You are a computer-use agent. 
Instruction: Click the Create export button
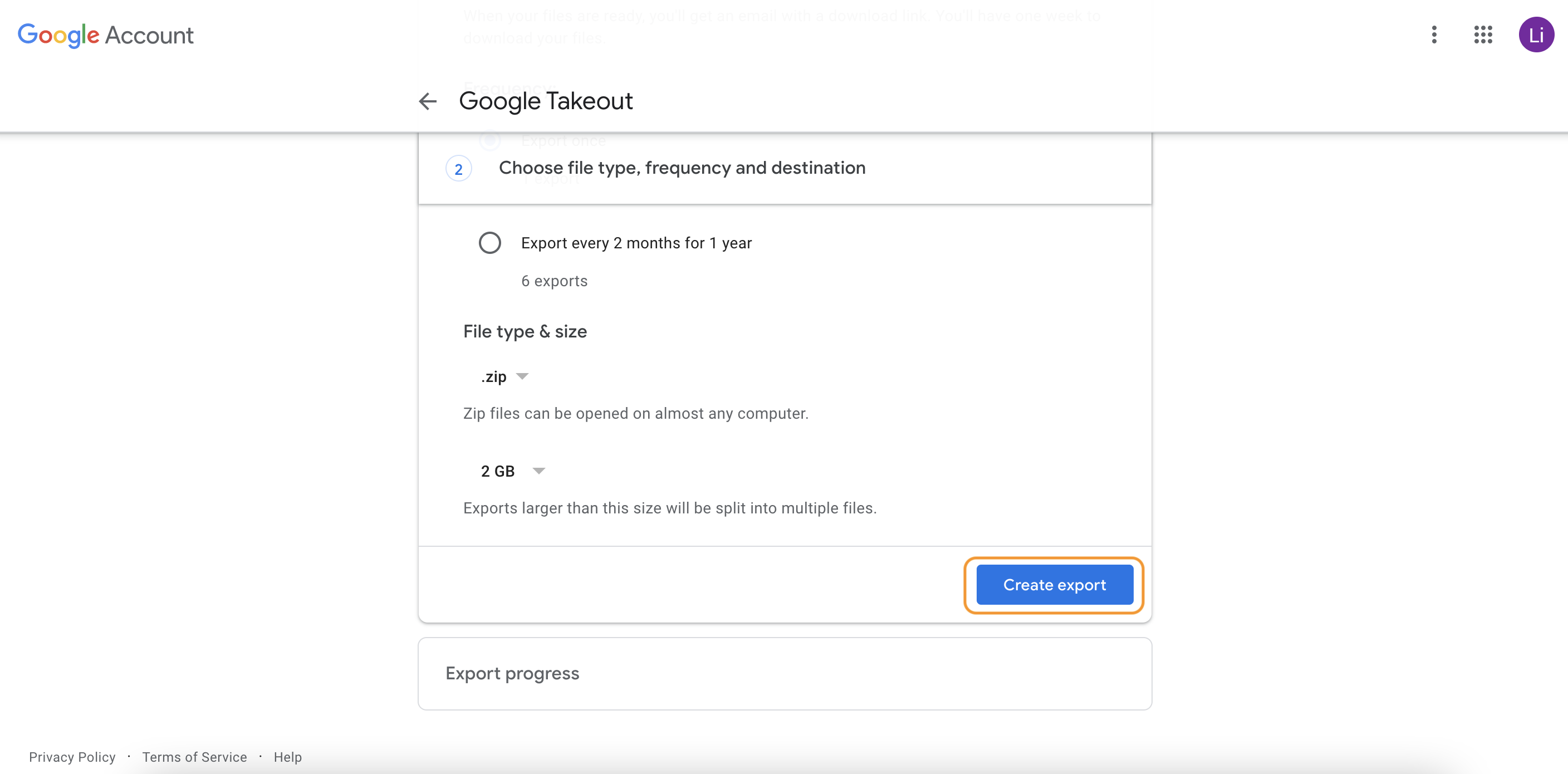tap(1053, 584)
